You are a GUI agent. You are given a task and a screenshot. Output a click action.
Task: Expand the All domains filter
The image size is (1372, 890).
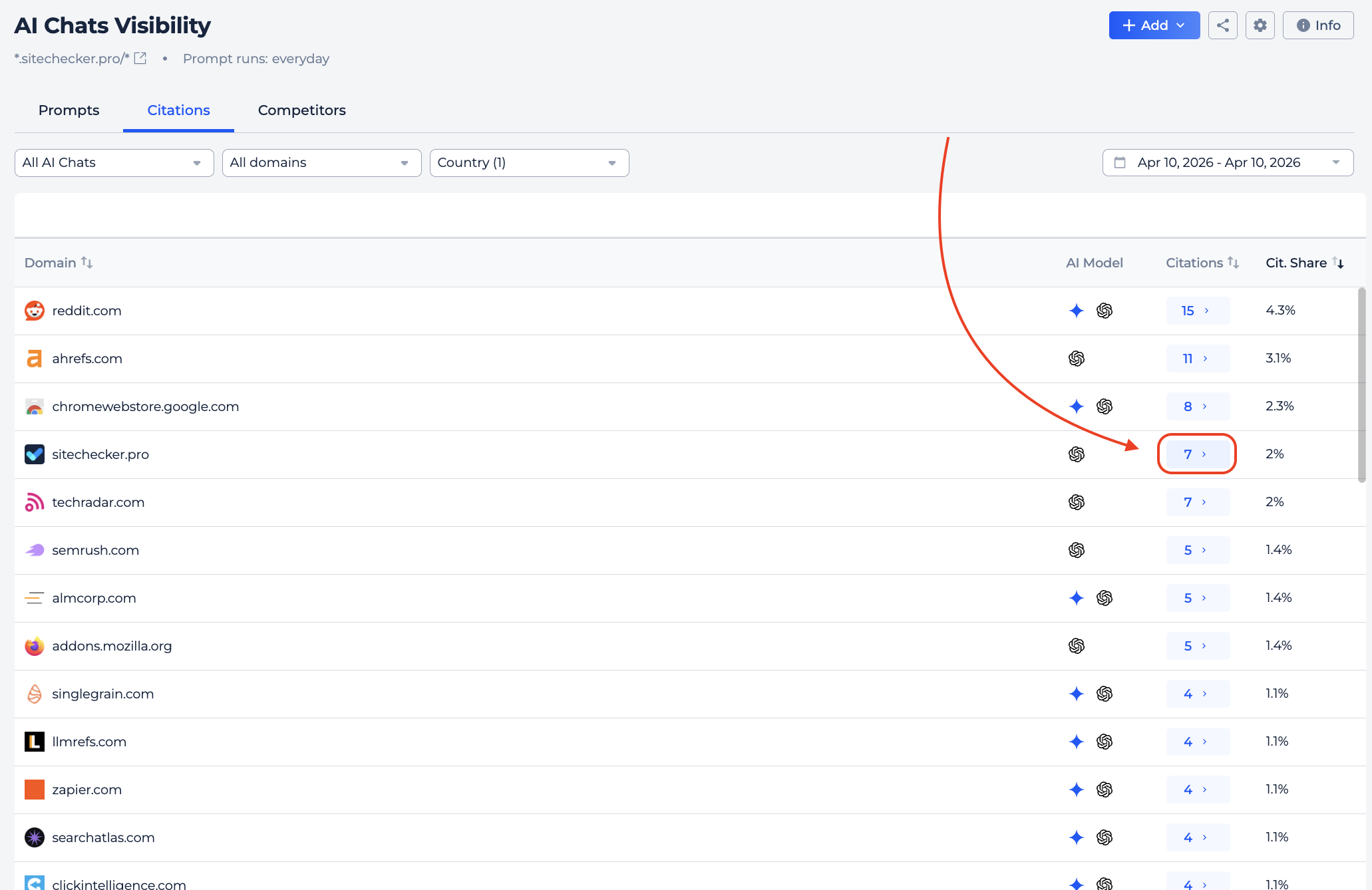click(x=321, y=163)
